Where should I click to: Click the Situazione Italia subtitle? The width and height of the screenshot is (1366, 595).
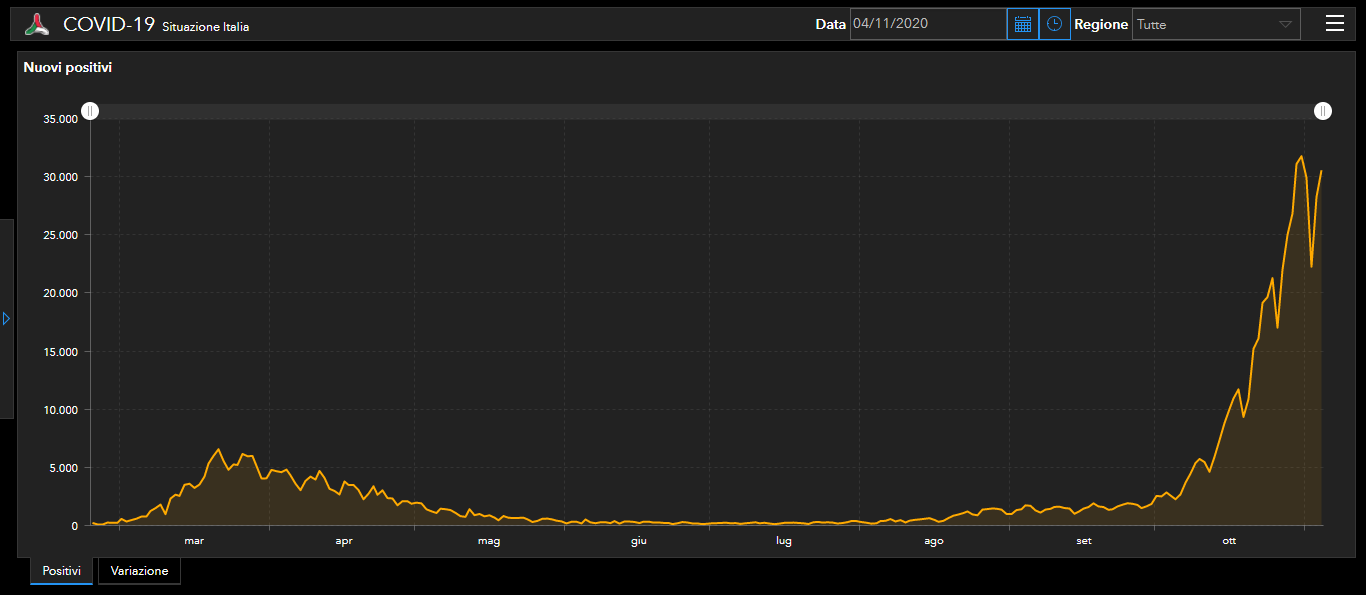[205, 27]
